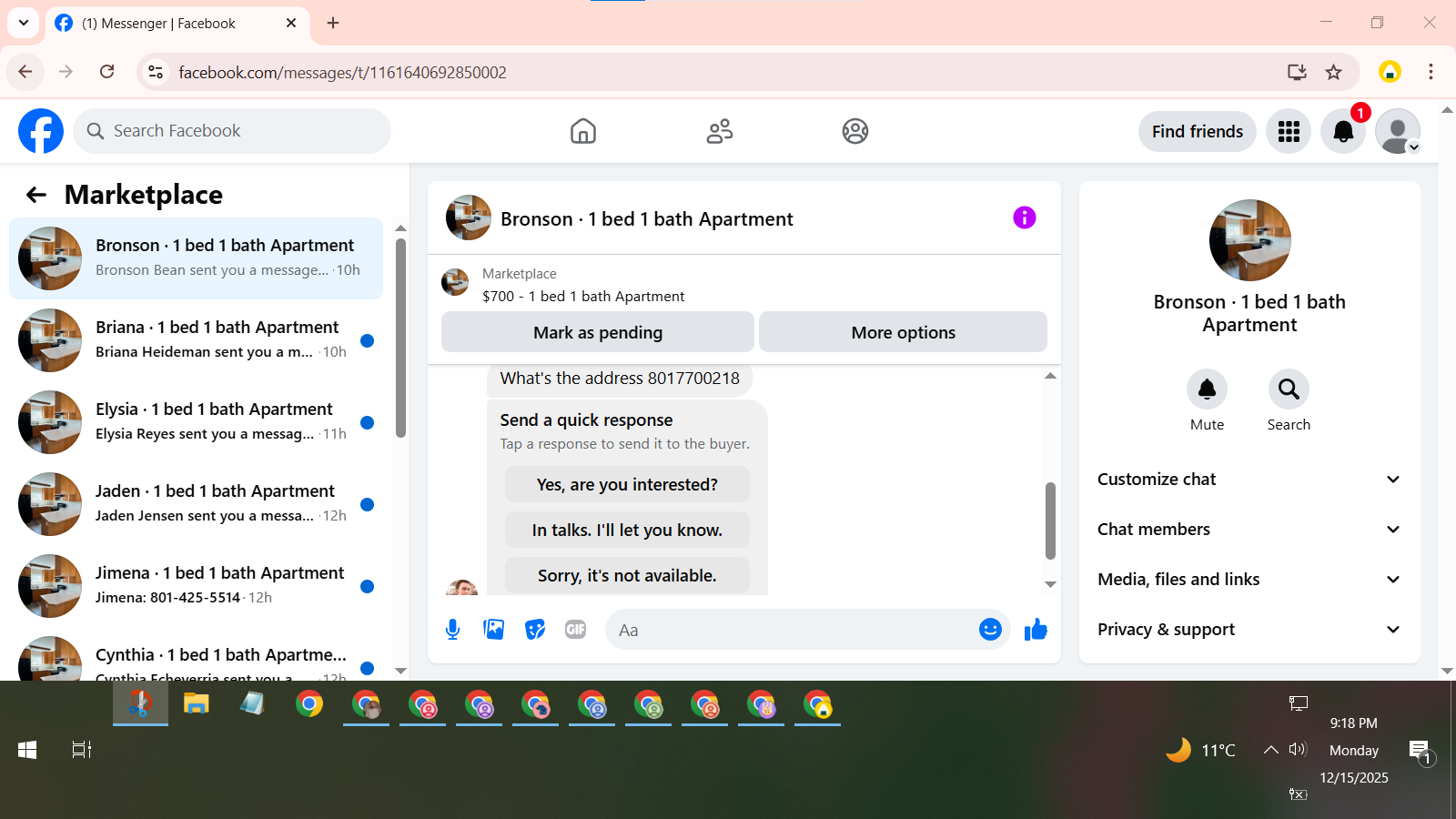1456x819 pixels.
Task: Open Windows Start menu
Action: pos(27,750)
